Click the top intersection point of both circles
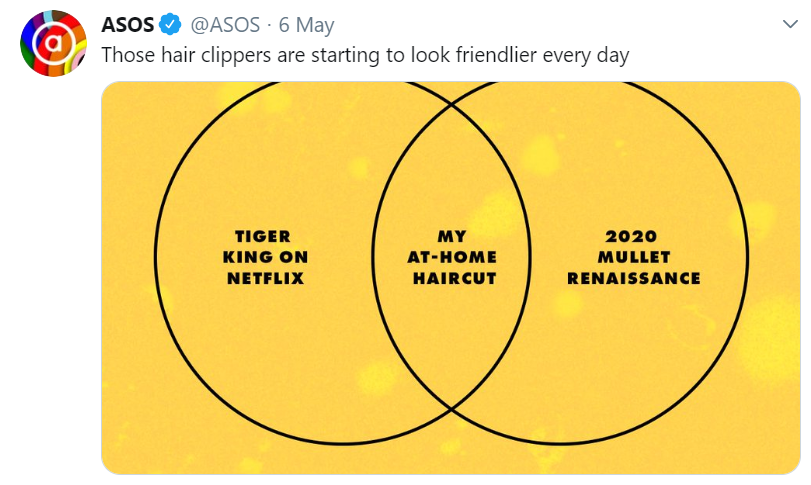Screen dimensions: 811x485 pos(452,105)
